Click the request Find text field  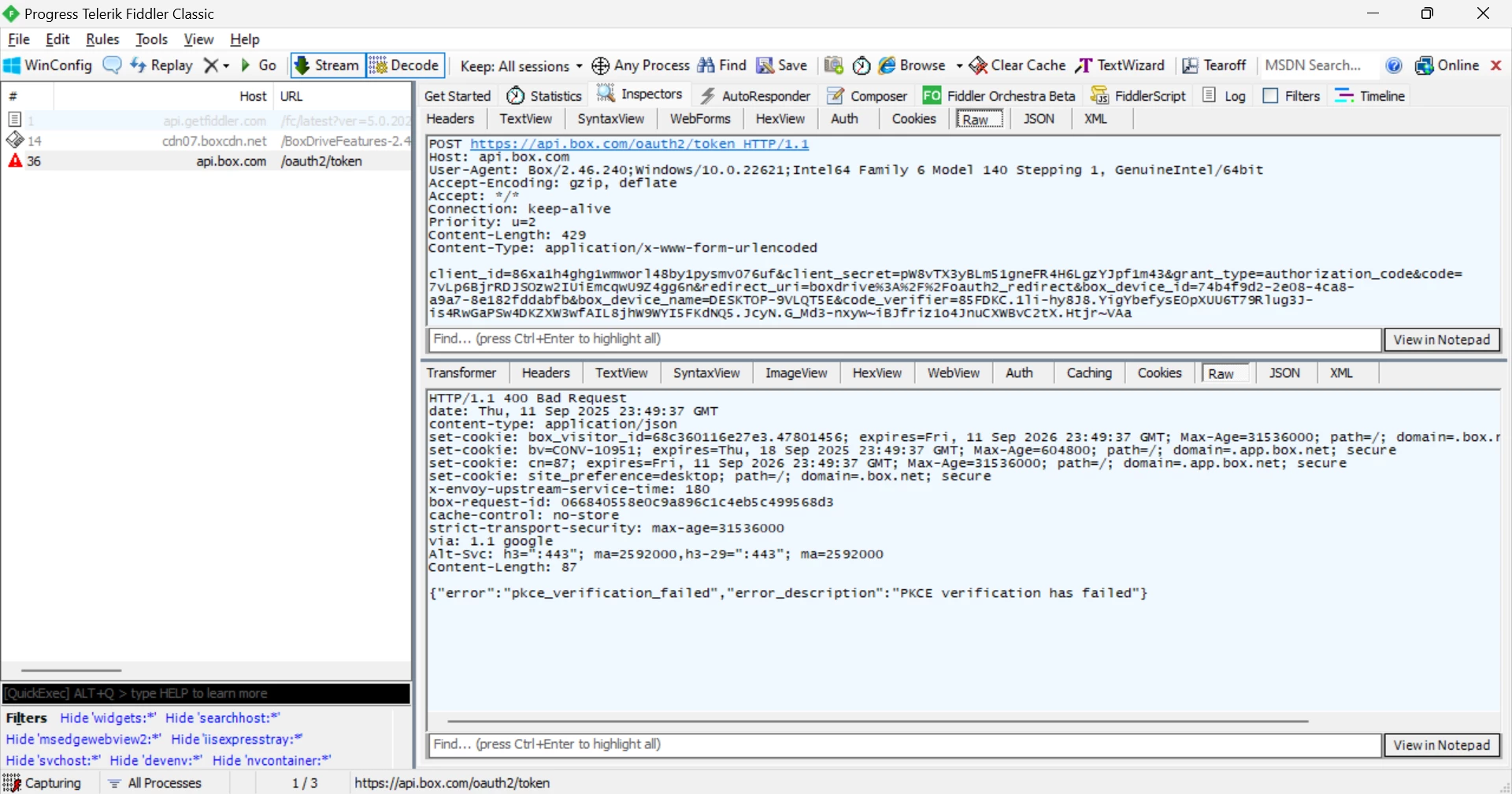coord(905,339)
